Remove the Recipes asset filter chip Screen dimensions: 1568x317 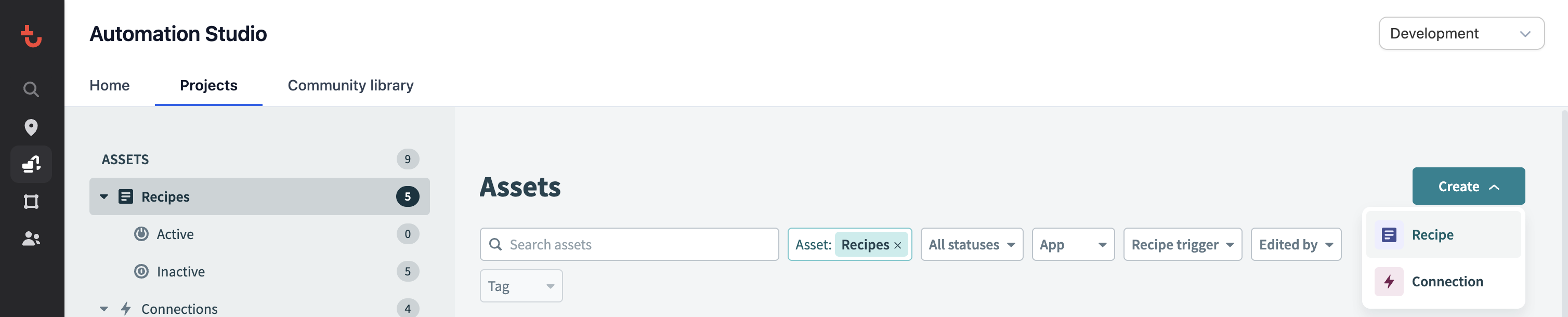[x=898, y=245]
